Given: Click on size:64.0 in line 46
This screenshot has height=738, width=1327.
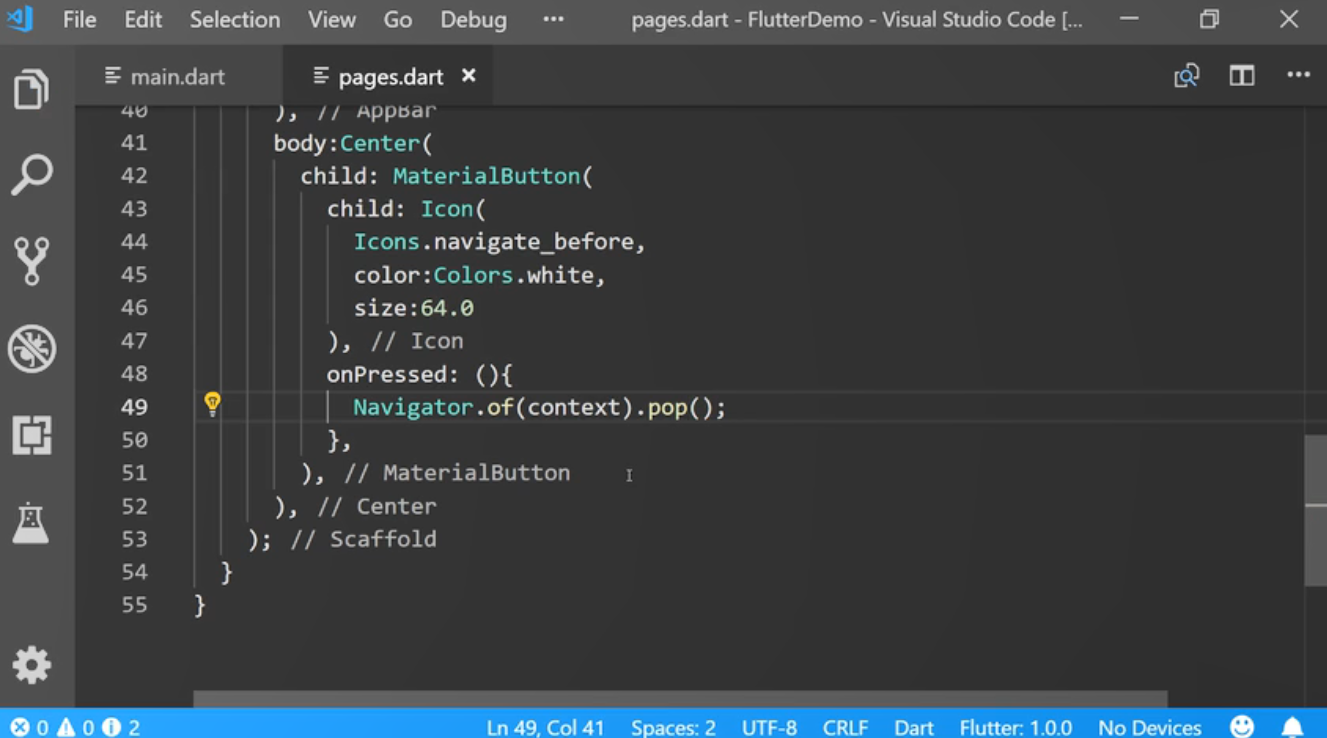Looking at the screenshot, I should [414, 308].
